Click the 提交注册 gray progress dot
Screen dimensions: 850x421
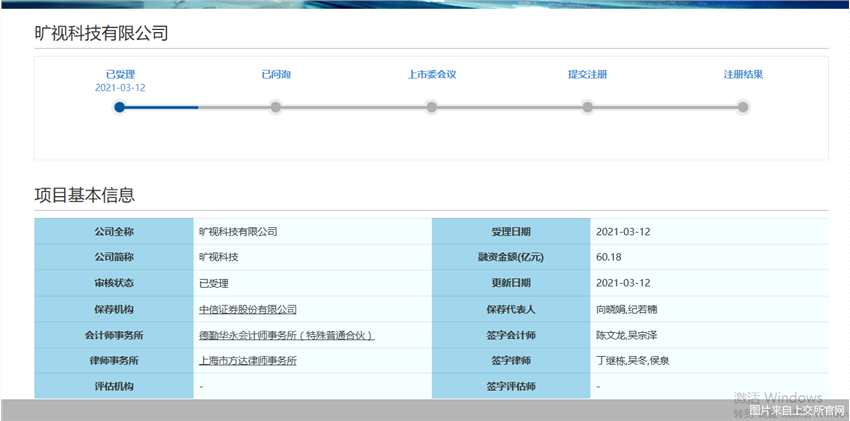pyautogui.click(x=587, y=107)
